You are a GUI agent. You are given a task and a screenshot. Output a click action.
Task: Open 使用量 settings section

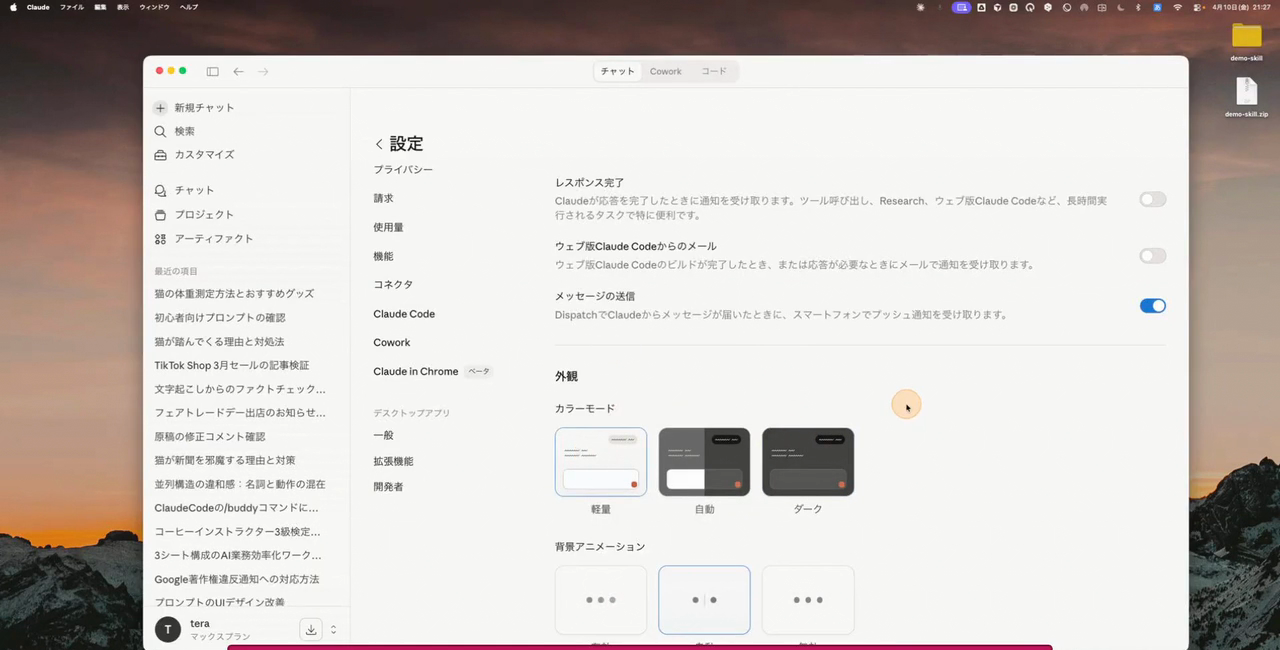pyautogui.click(x=388, y=227)
